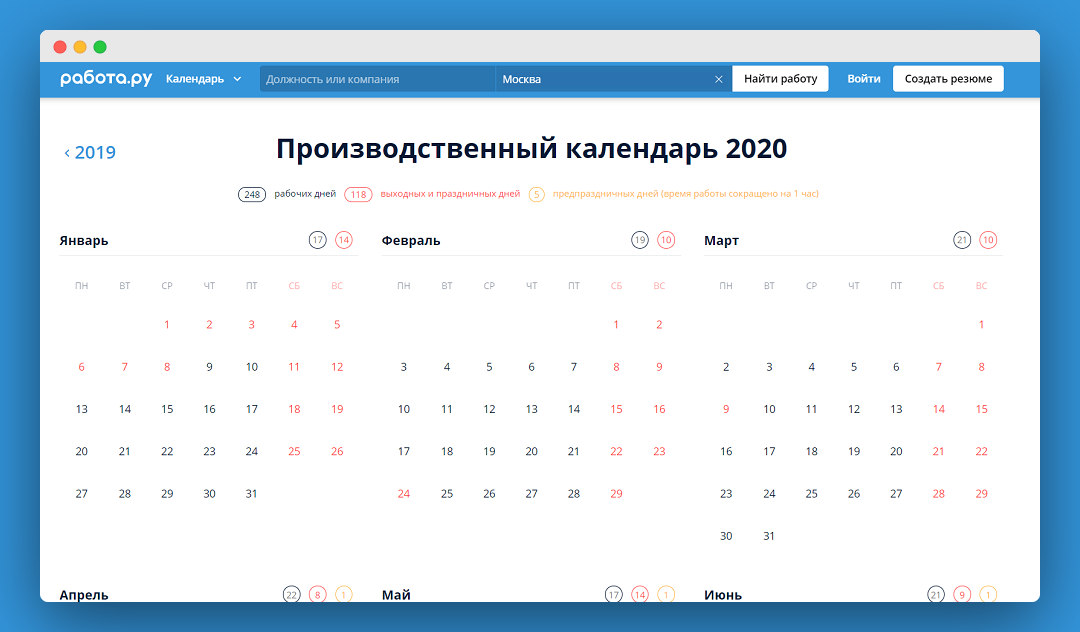Click the Создать резюме button
The width and height of the screenshot is (1080, 632).
coord(948,78)
